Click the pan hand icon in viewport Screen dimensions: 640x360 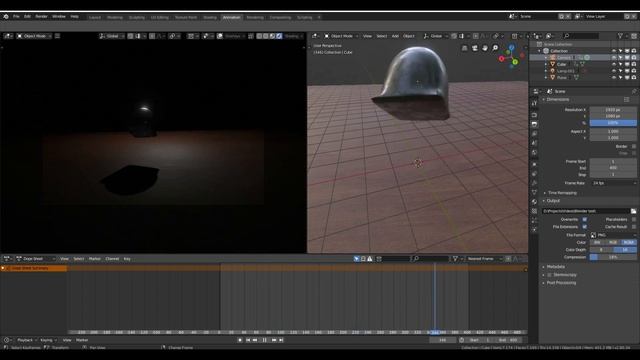(485, 48)
